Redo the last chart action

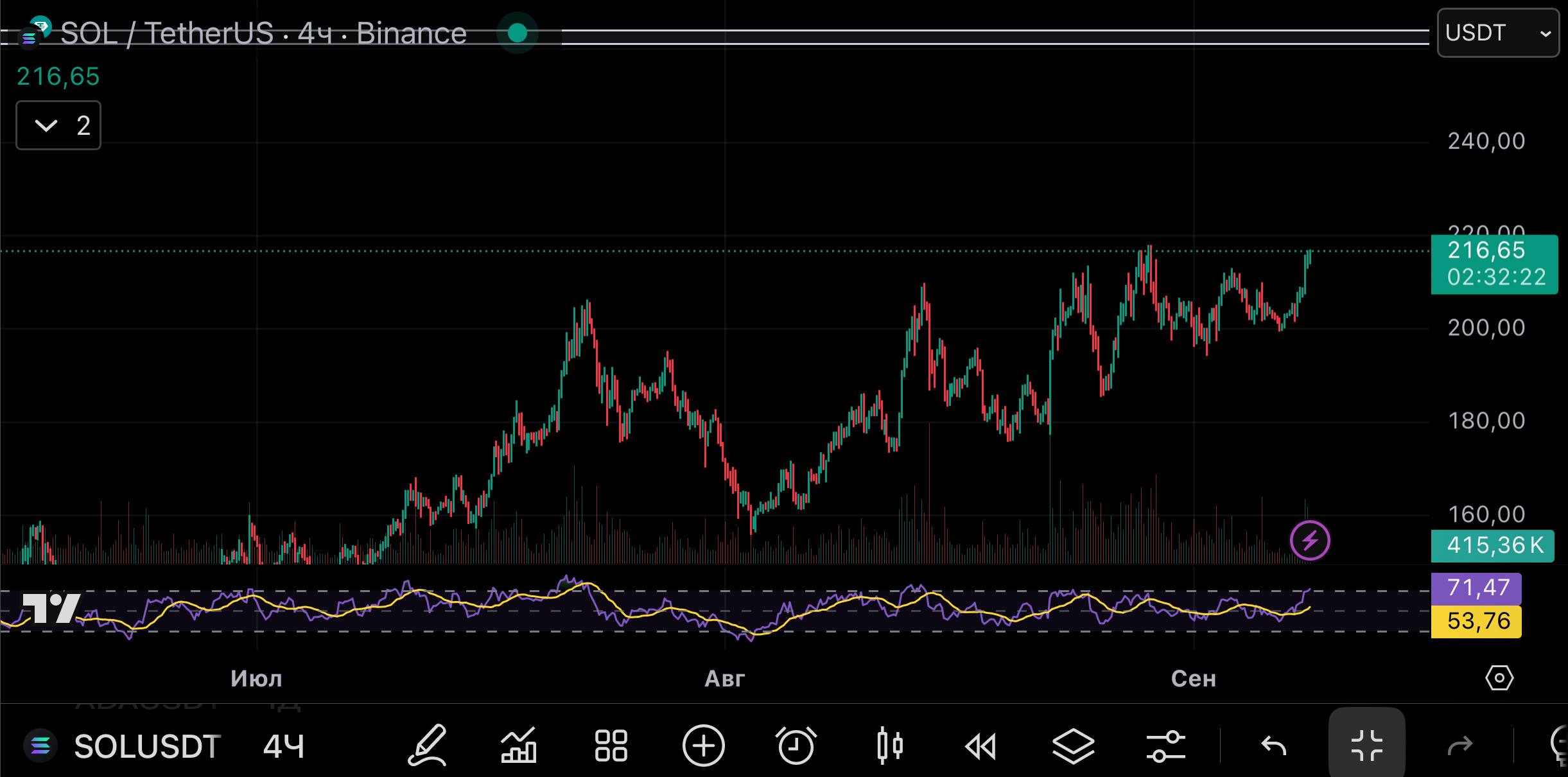[1460, 746]
